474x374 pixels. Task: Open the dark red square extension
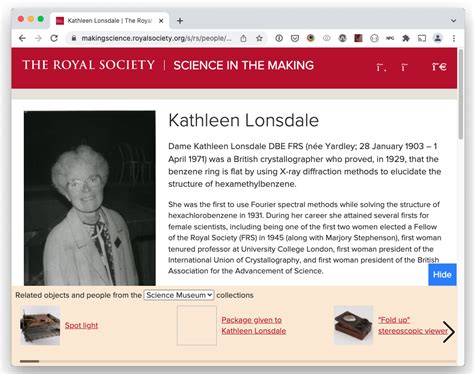pos(358,38)
